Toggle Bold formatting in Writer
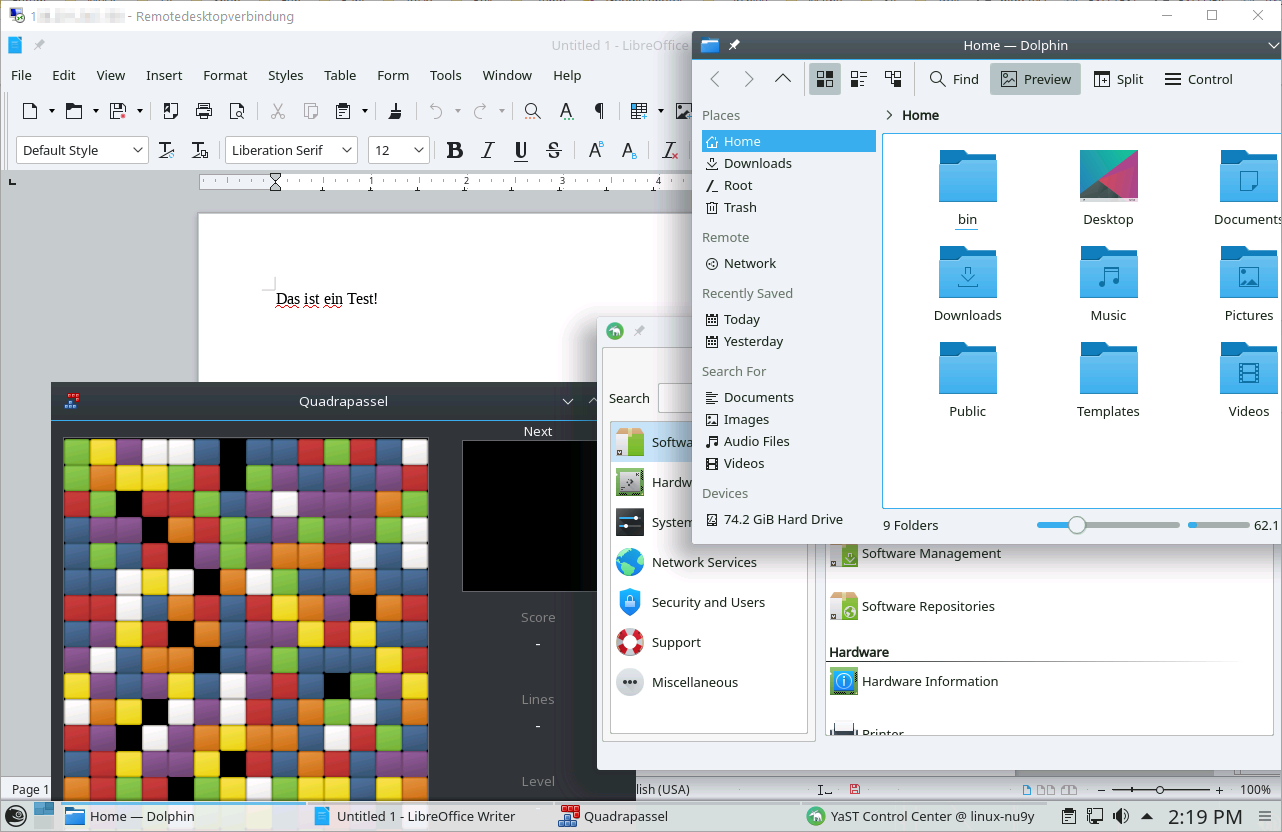Viewport: 1282px width, 832px height. coord(455,151)
